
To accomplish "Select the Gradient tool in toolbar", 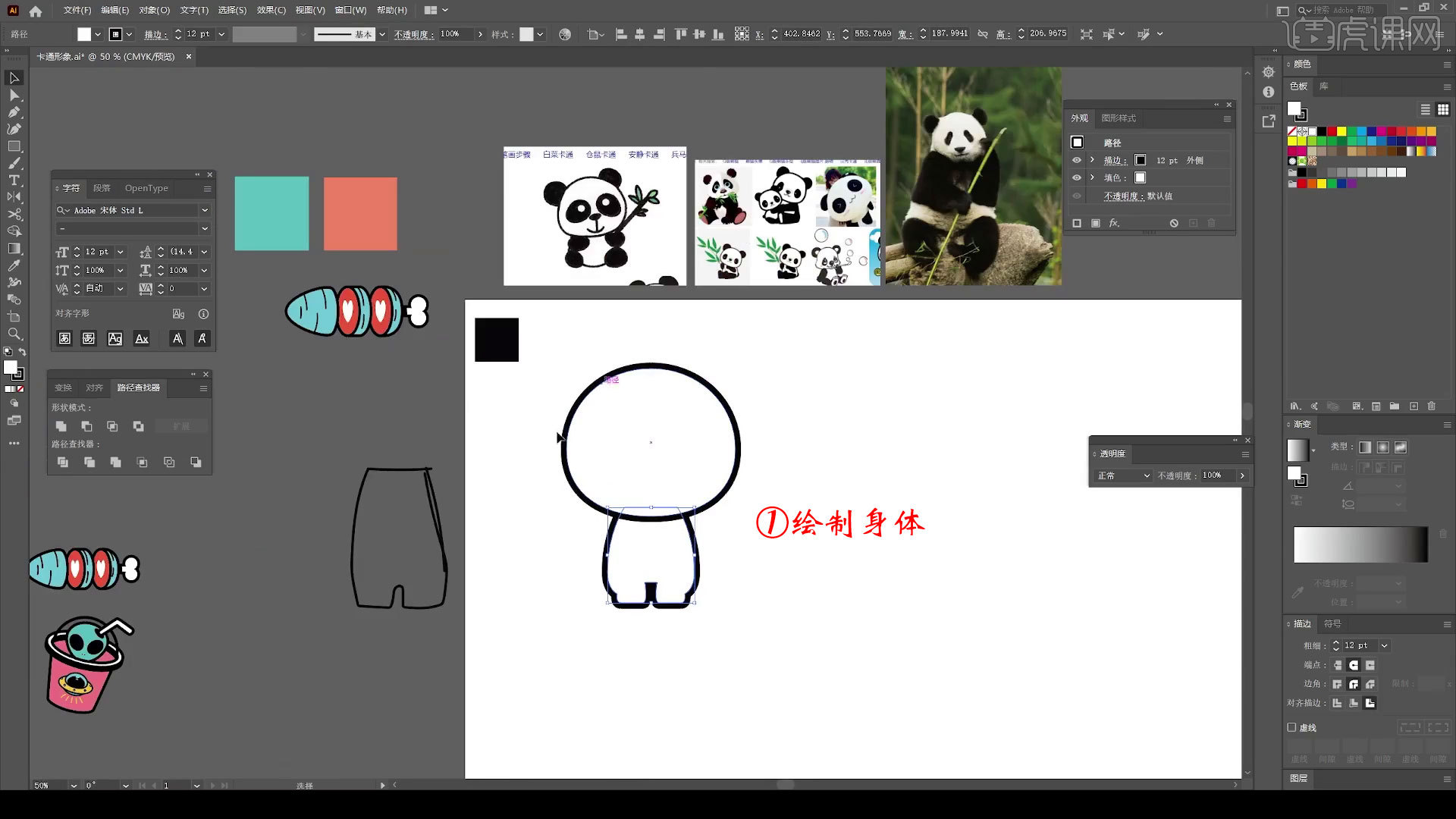I will [14, 249].
